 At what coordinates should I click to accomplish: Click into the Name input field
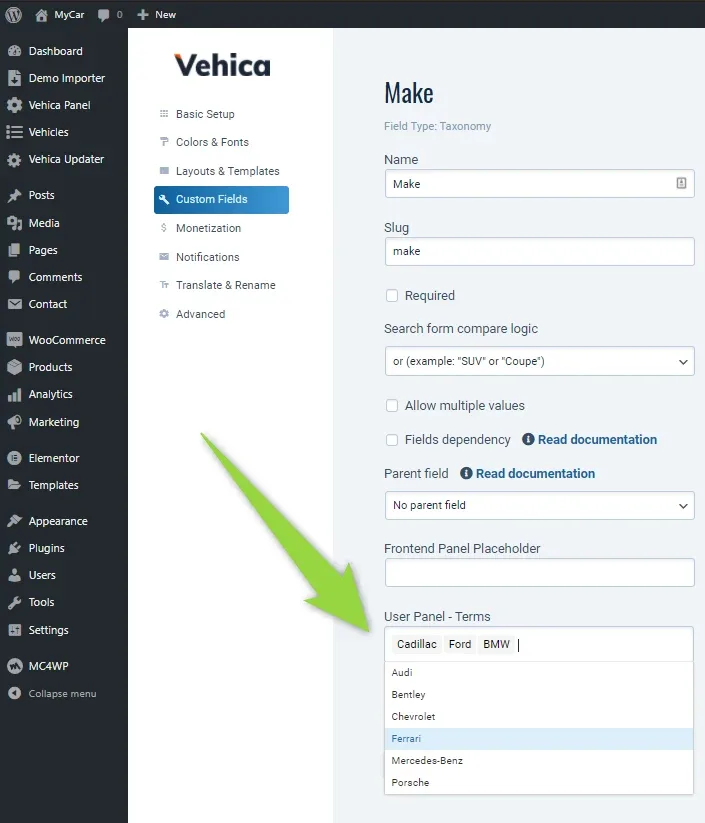pyautogui.click(x=540, y=184)
